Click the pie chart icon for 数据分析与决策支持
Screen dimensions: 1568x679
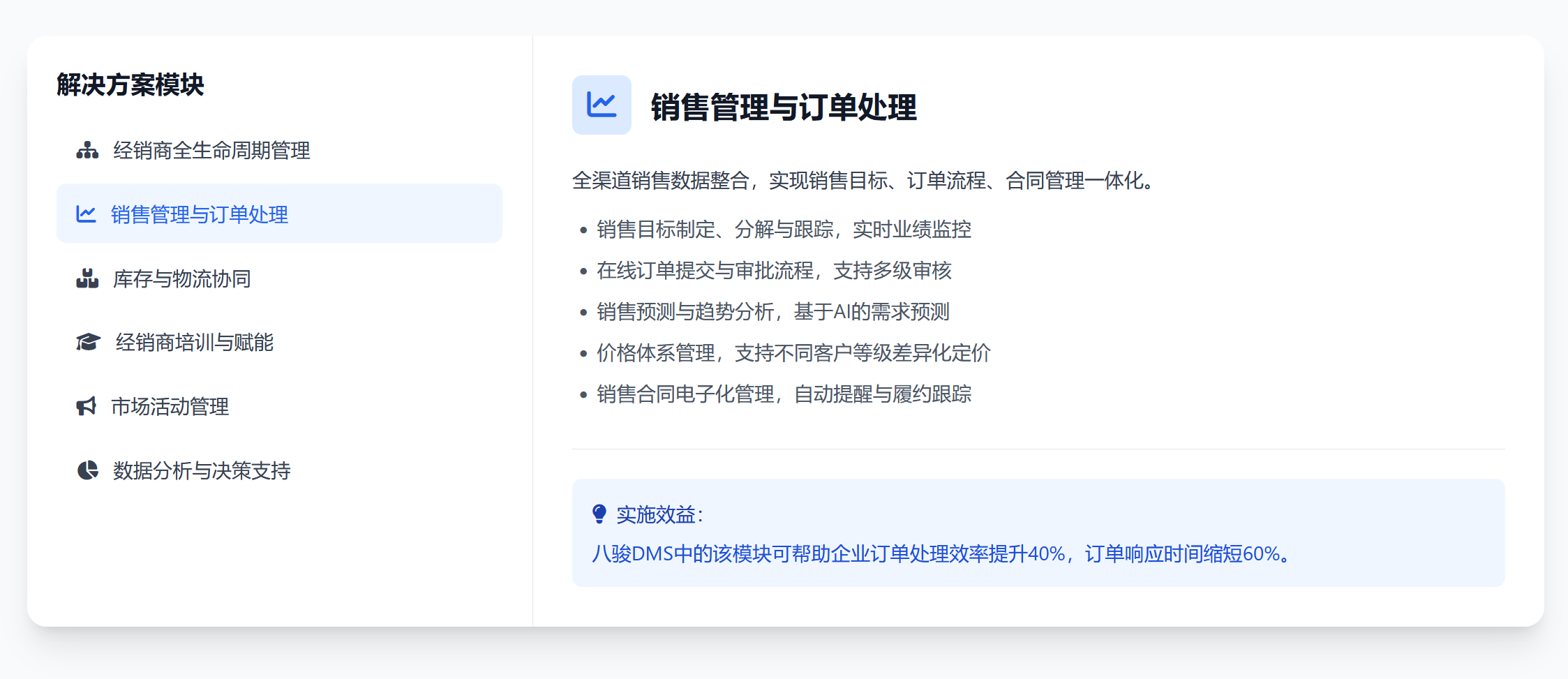point(87,470)
